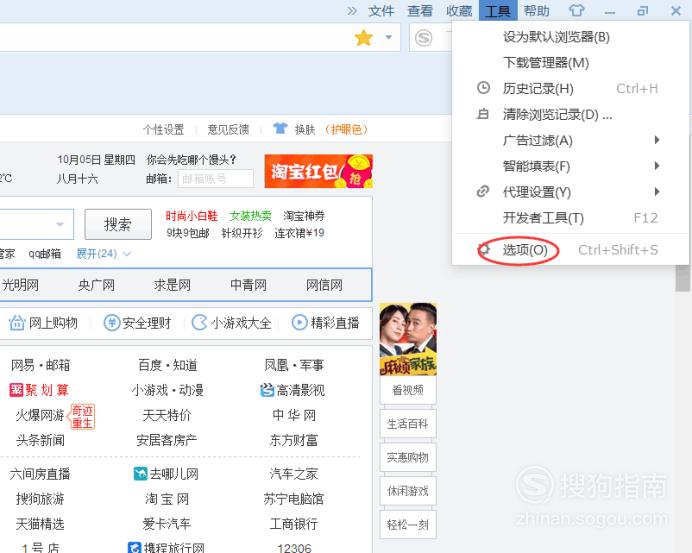
Task: Click the 高清影视 blue icon
Action: (267, 390)
